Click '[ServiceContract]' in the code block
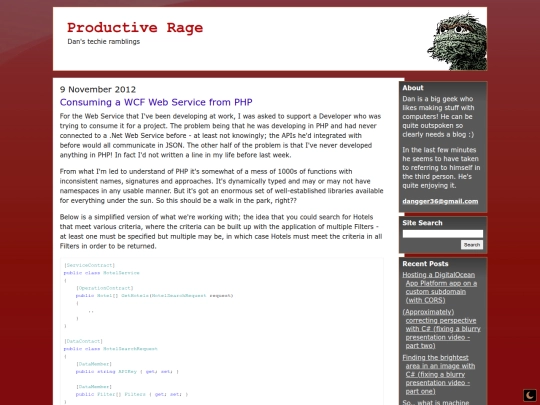This screenshot has height=405, width=540. coord(89,265)
